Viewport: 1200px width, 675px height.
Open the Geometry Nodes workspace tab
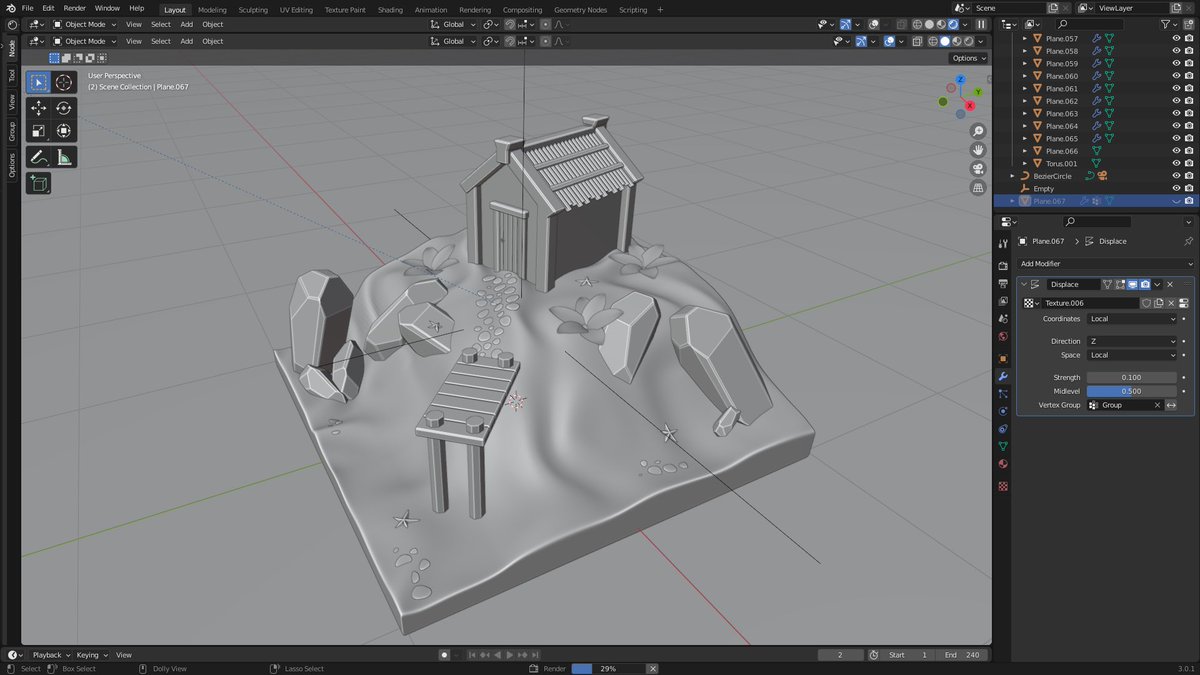[x=580, y=10]
